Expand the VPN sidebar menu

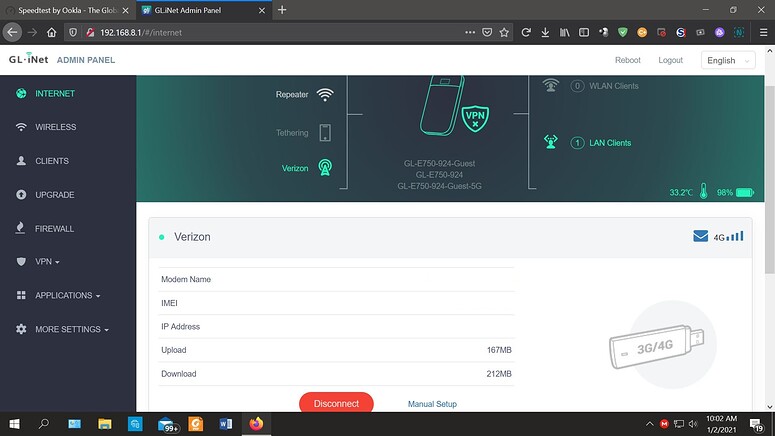(46, 262)
